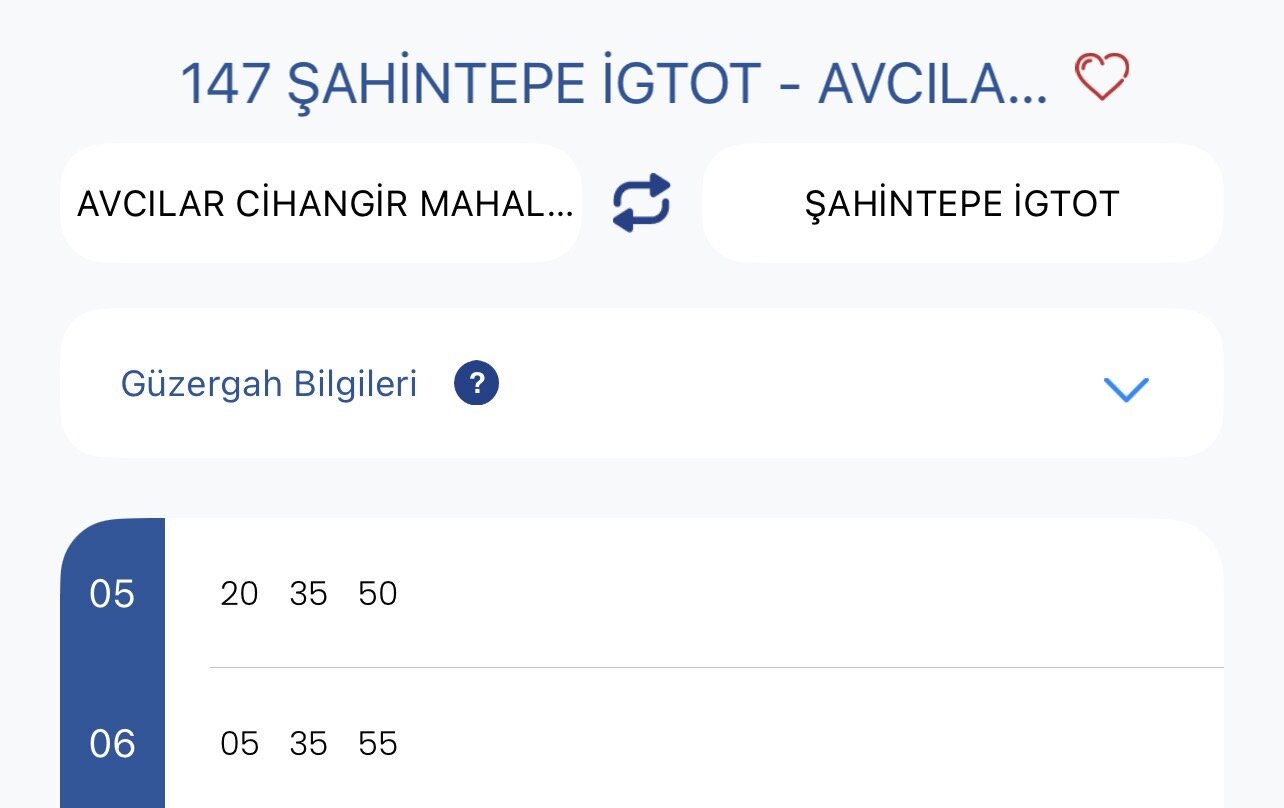Tap the 05:20 departure time
1284x808 pixels.
tap(239, 594)
